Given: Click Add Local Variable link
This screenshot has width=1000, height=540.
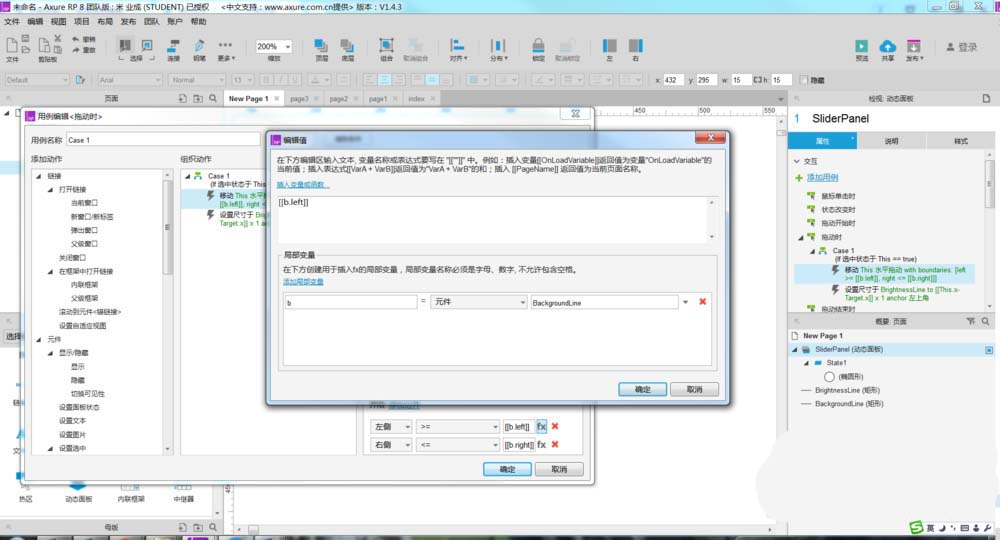Looking at the screenshot, I should tap(303, 282).
